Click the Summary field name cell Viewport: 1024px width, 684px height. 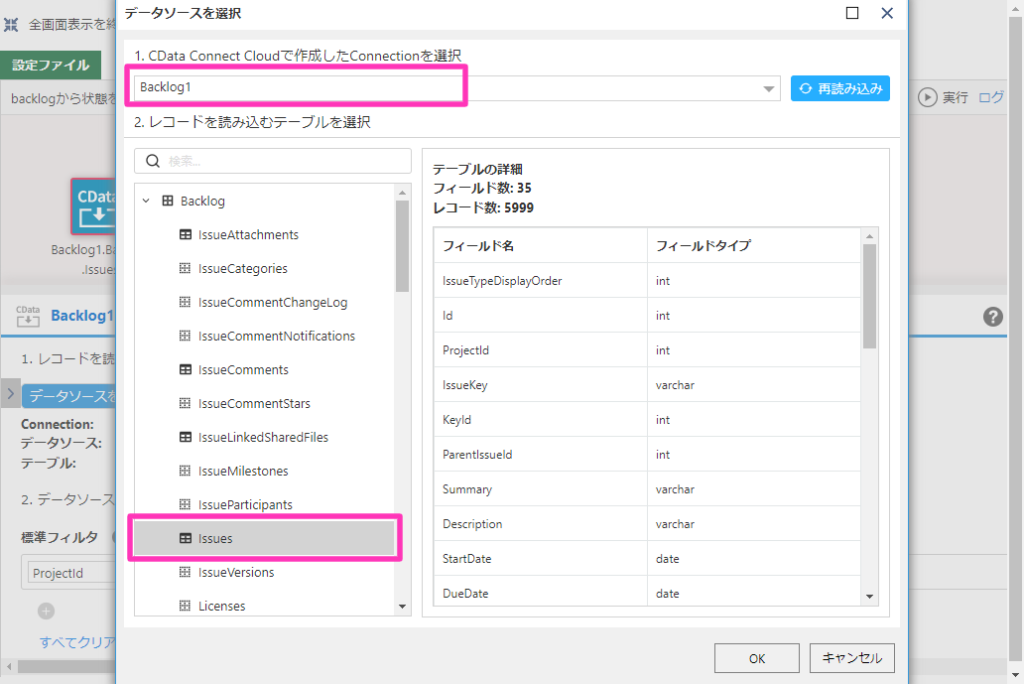541,489
